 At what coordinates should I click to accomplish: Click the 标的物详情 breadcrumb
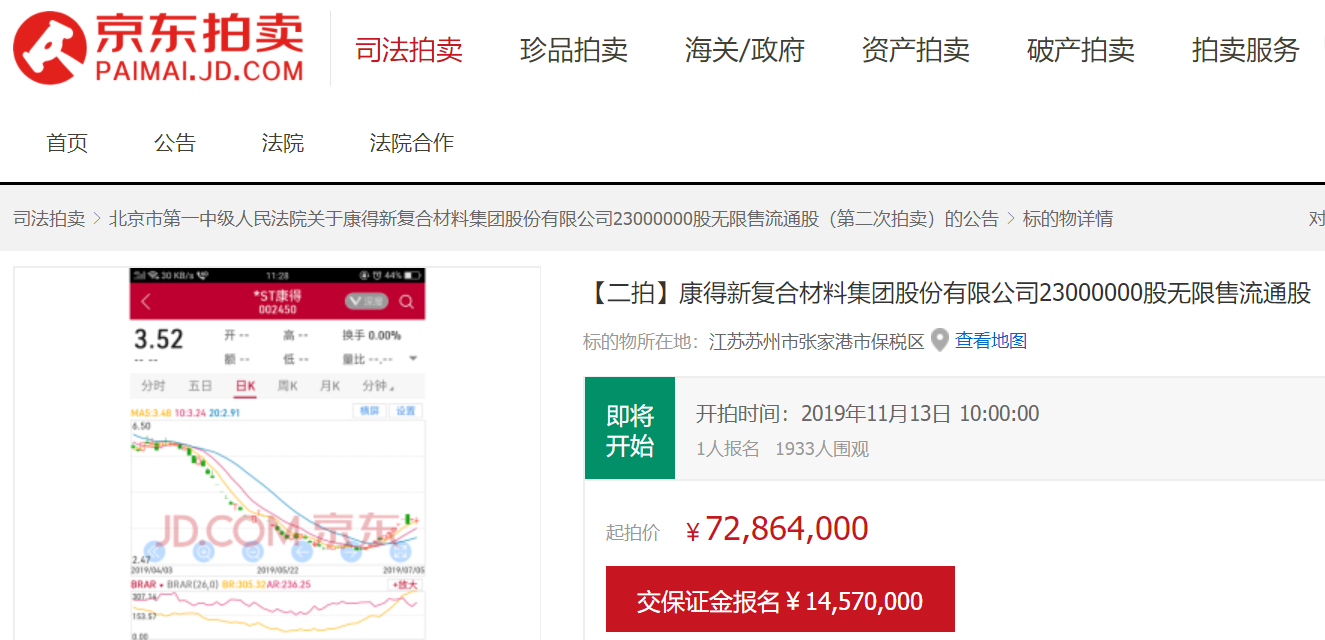click(1068, 218)
